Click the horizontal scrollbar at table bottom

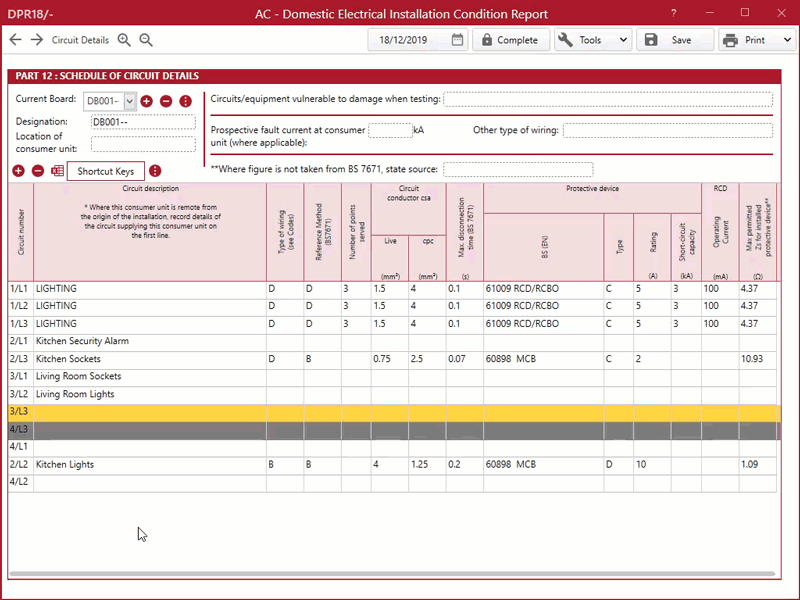[x=392, y=574]
